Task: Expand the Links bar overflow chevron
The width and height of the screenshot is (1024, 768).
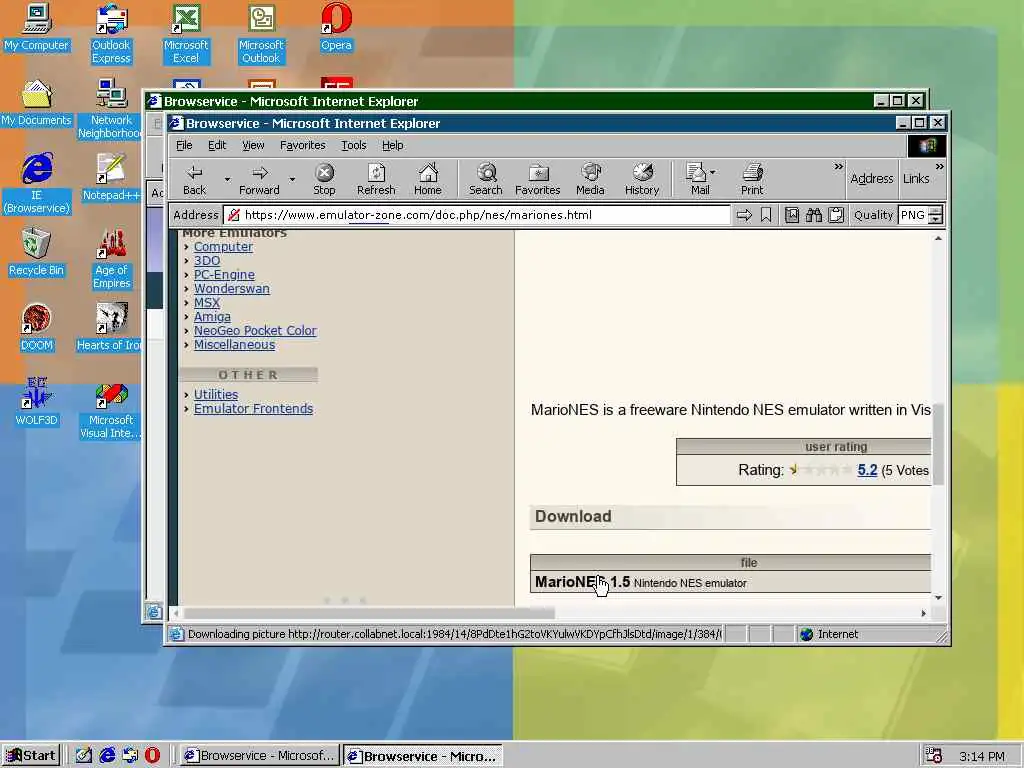Action: pos(939,167)
